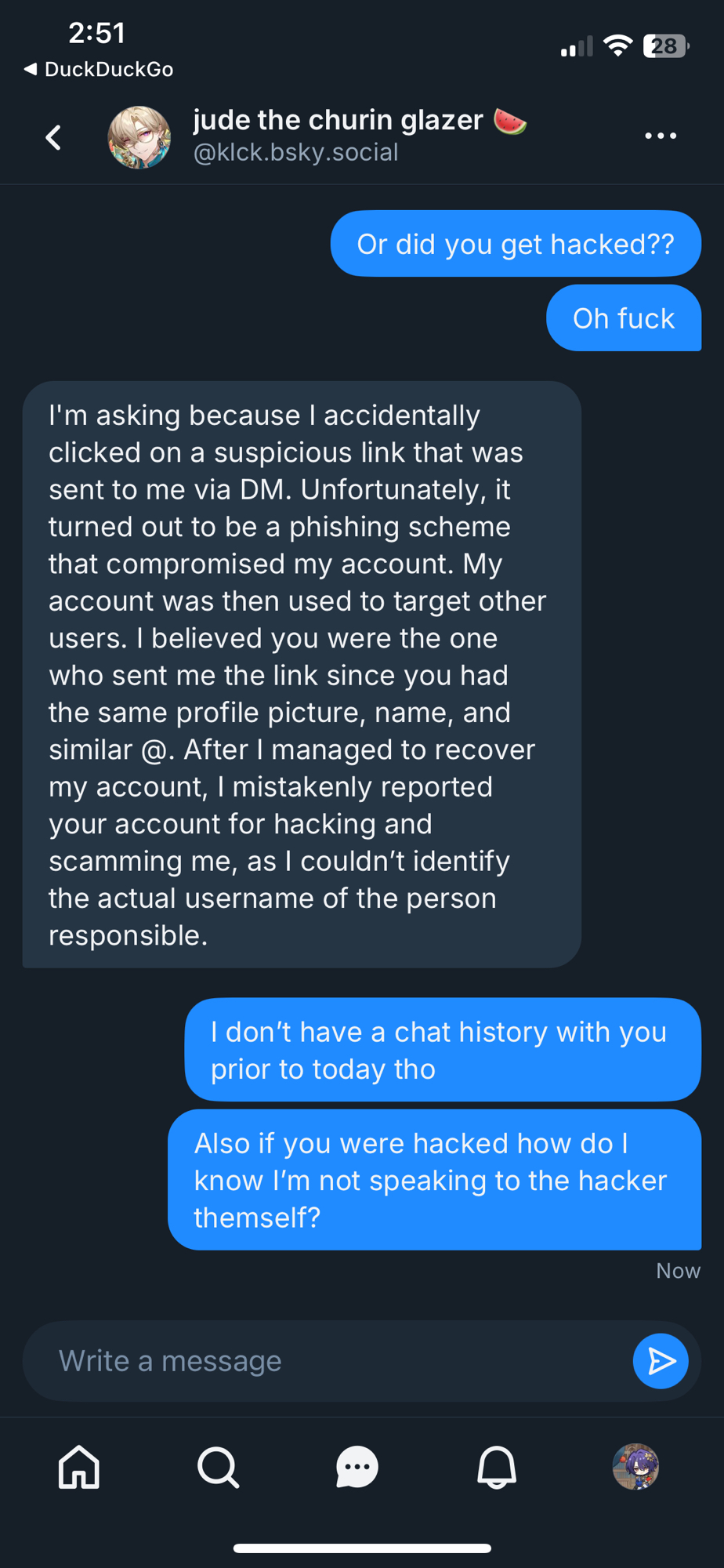Screen dimensions: 724x1568
Task: Tap the "Also if you were hacked" message
Action: coord(434,1180)
